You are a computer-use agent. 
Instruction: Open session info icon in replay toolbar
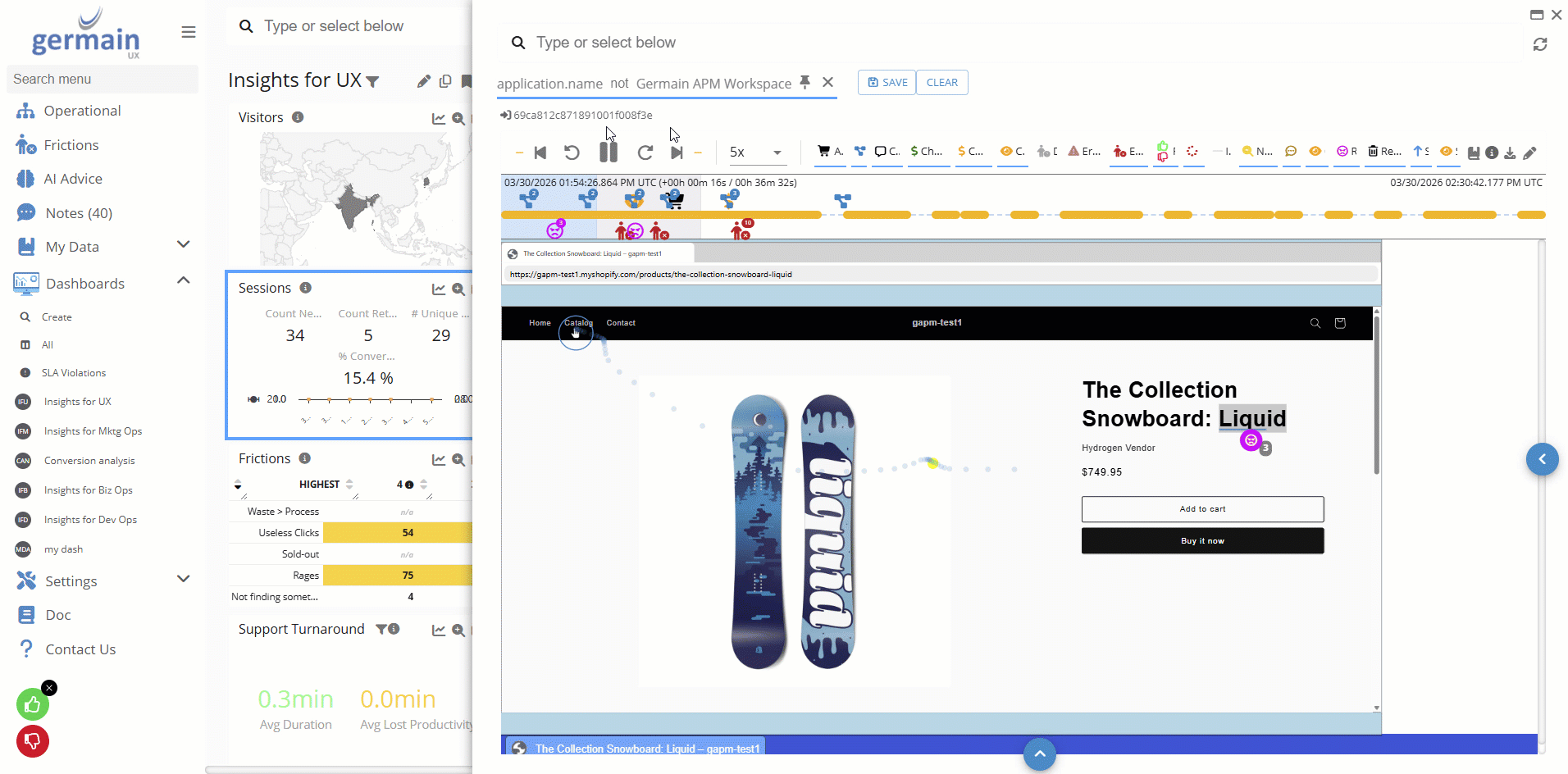pos(1492,153)
